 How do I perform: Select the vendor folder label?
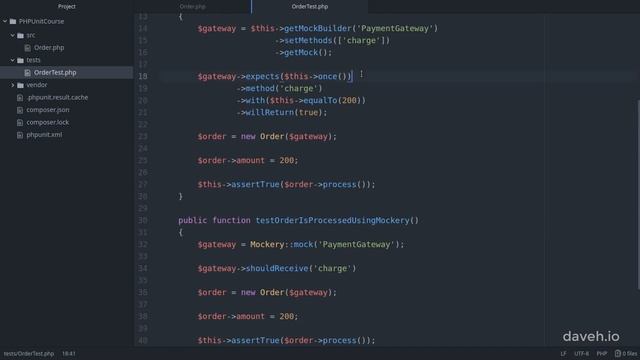click(37, 85)
